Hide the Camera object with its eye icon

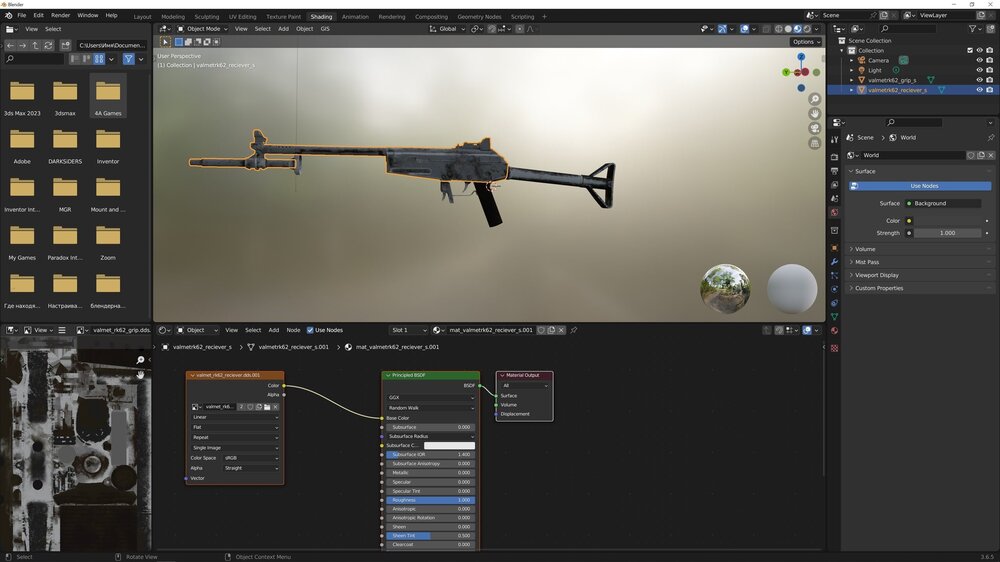pos(979,60)
